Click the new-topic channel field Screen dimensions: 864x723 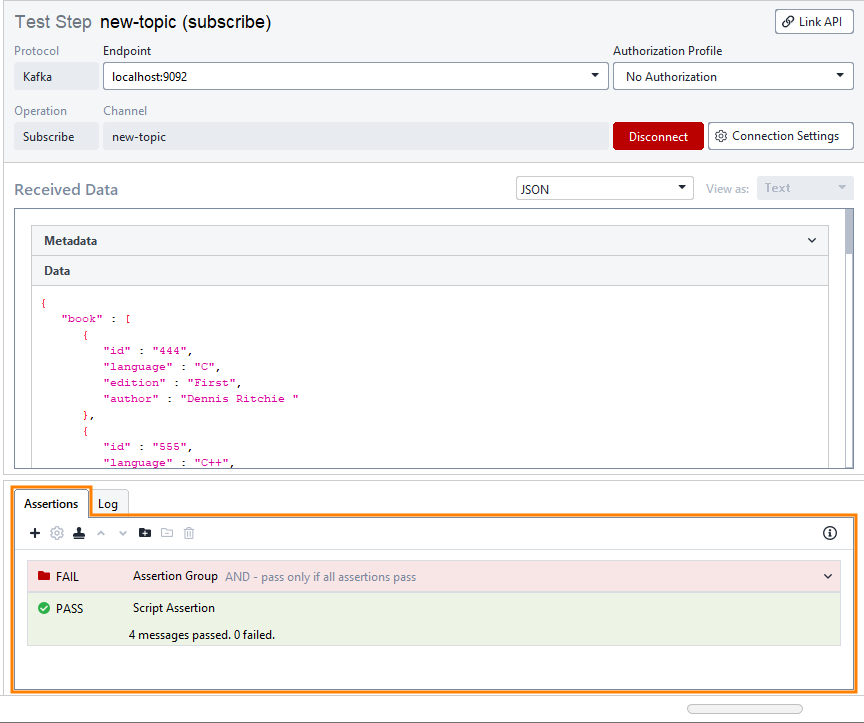(x=355, y=136)
